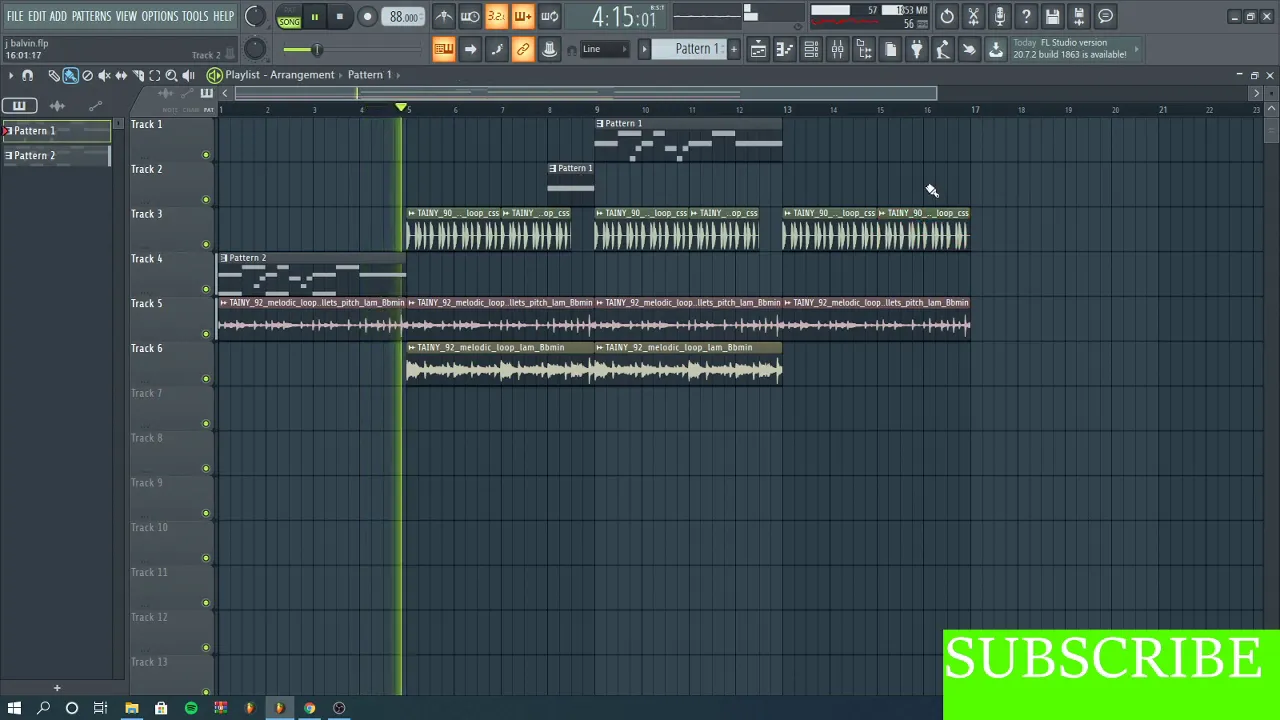Viewport: 1280px width, 720px height.
Task: Select the playlist Zoom tool
Action: pos(171,75)
